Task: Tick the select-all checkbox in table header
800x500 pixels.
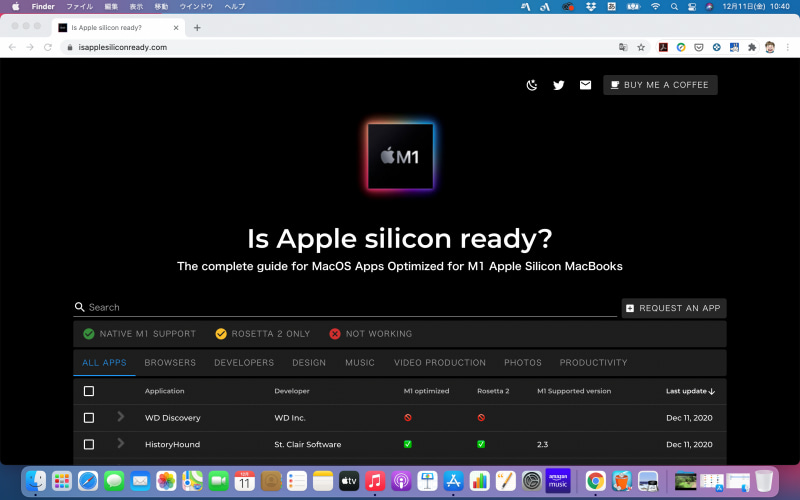Action: (89, 391)
